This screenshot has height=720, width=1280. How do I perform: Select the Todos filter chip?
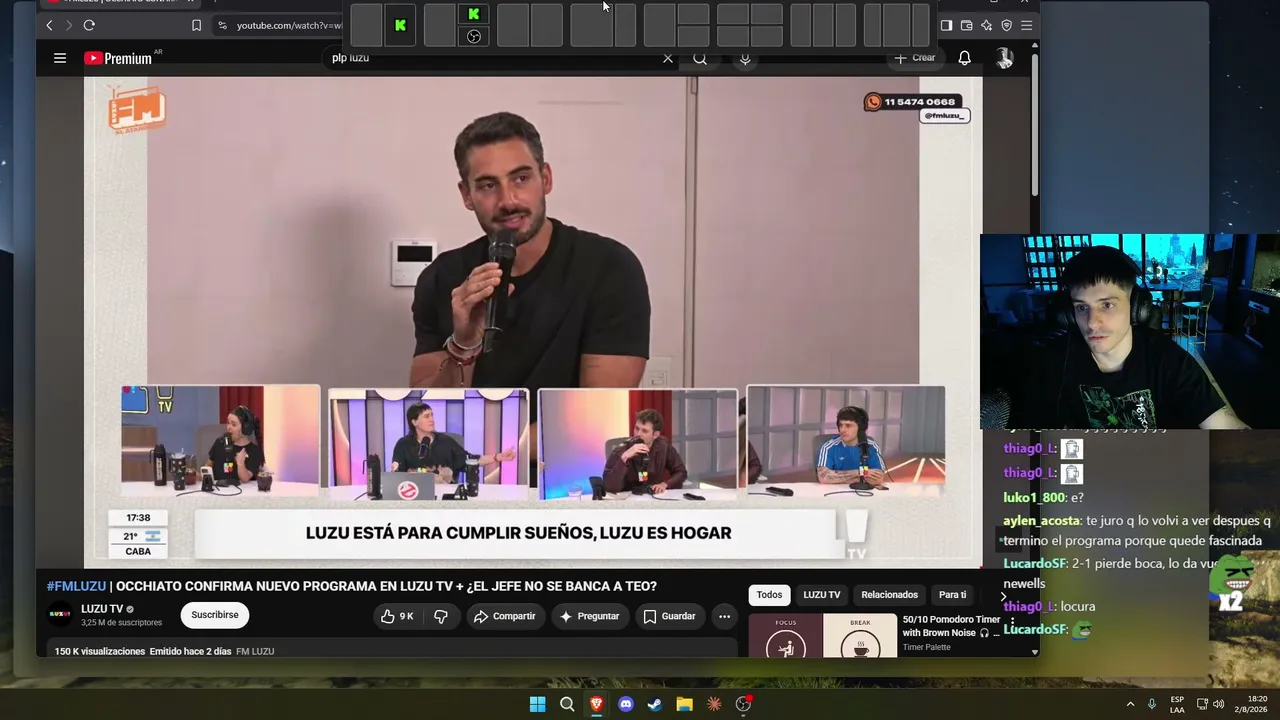769,595
